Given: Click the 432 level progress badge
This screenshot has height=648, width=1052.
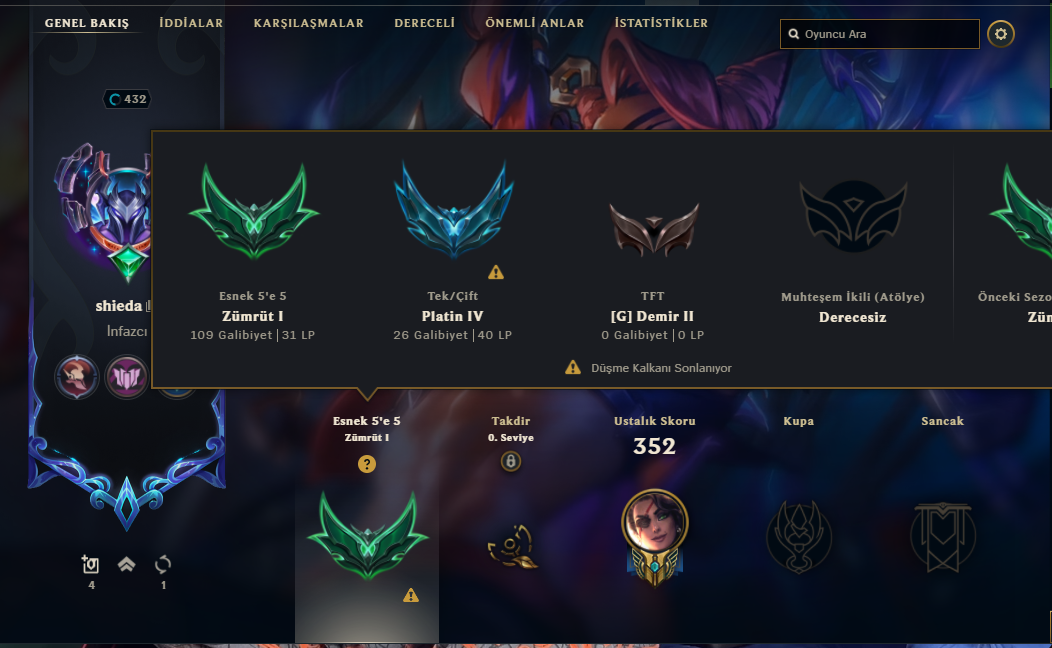Looking at the screenshot, I should 127,99.
